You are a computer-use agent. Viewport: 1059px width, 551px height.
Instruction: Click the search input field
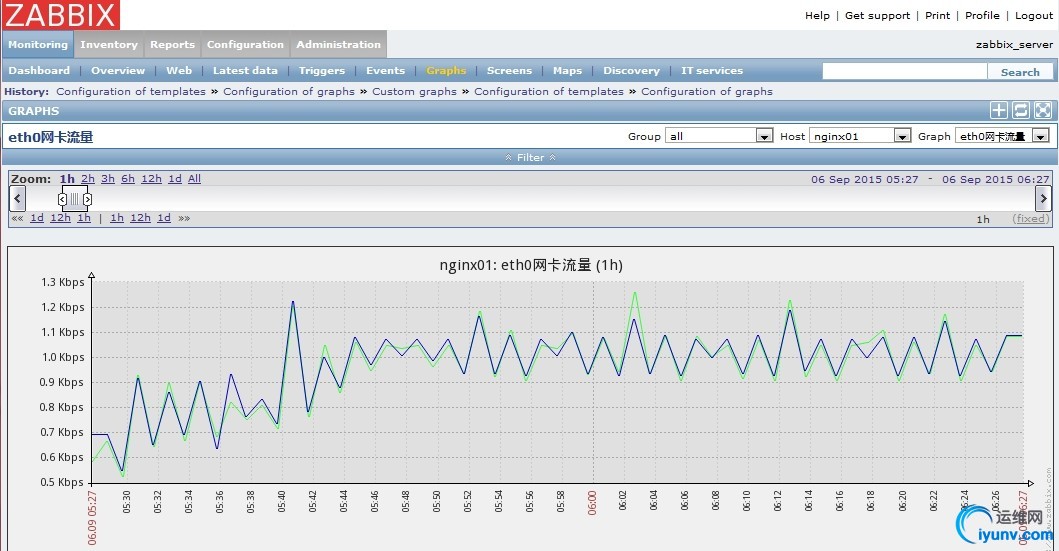click(904, 72)
